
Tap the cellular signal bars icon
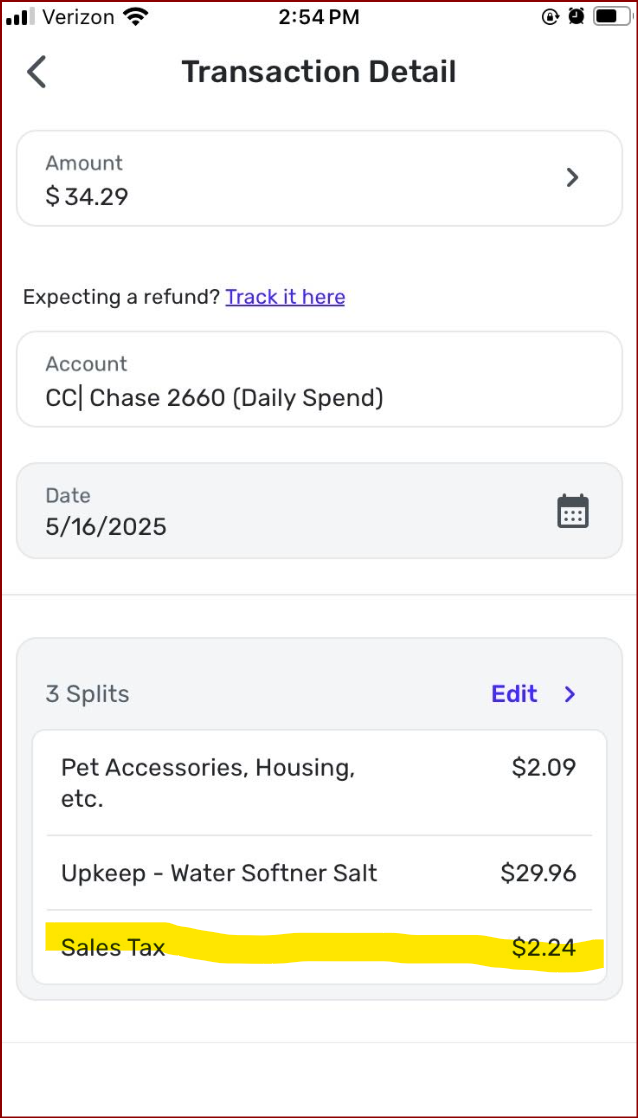click(20, 17)
